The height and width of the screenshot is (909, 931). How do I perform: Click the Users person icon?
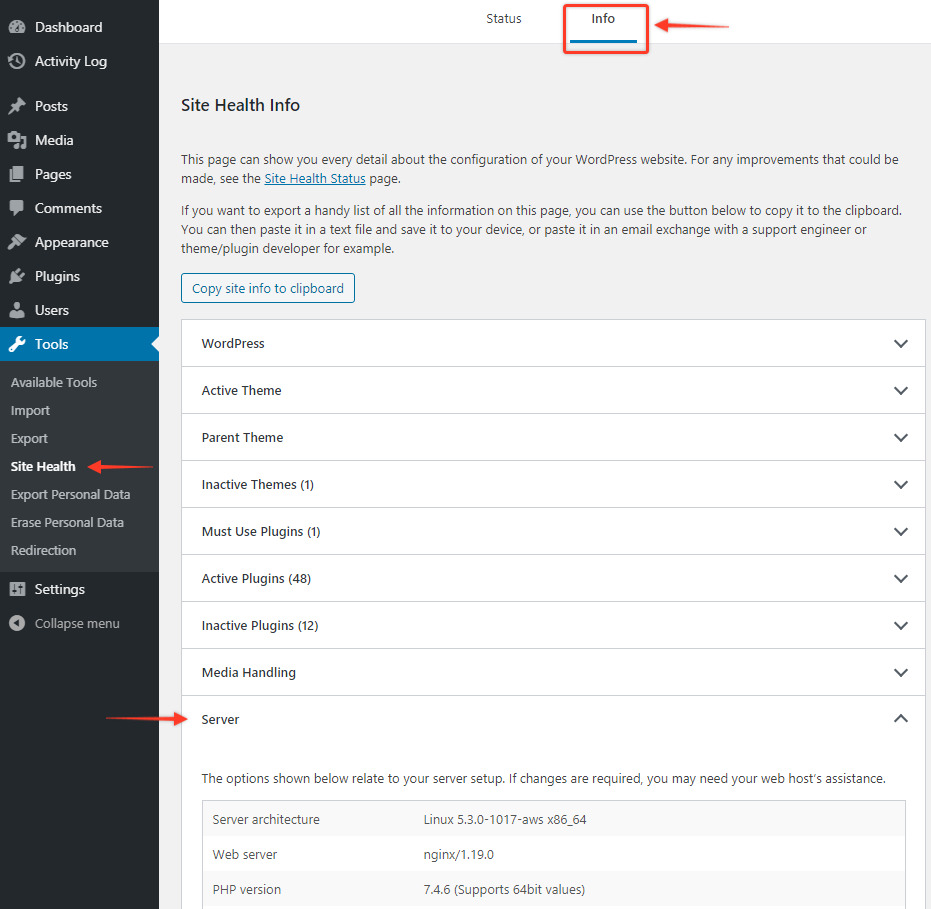17,310
